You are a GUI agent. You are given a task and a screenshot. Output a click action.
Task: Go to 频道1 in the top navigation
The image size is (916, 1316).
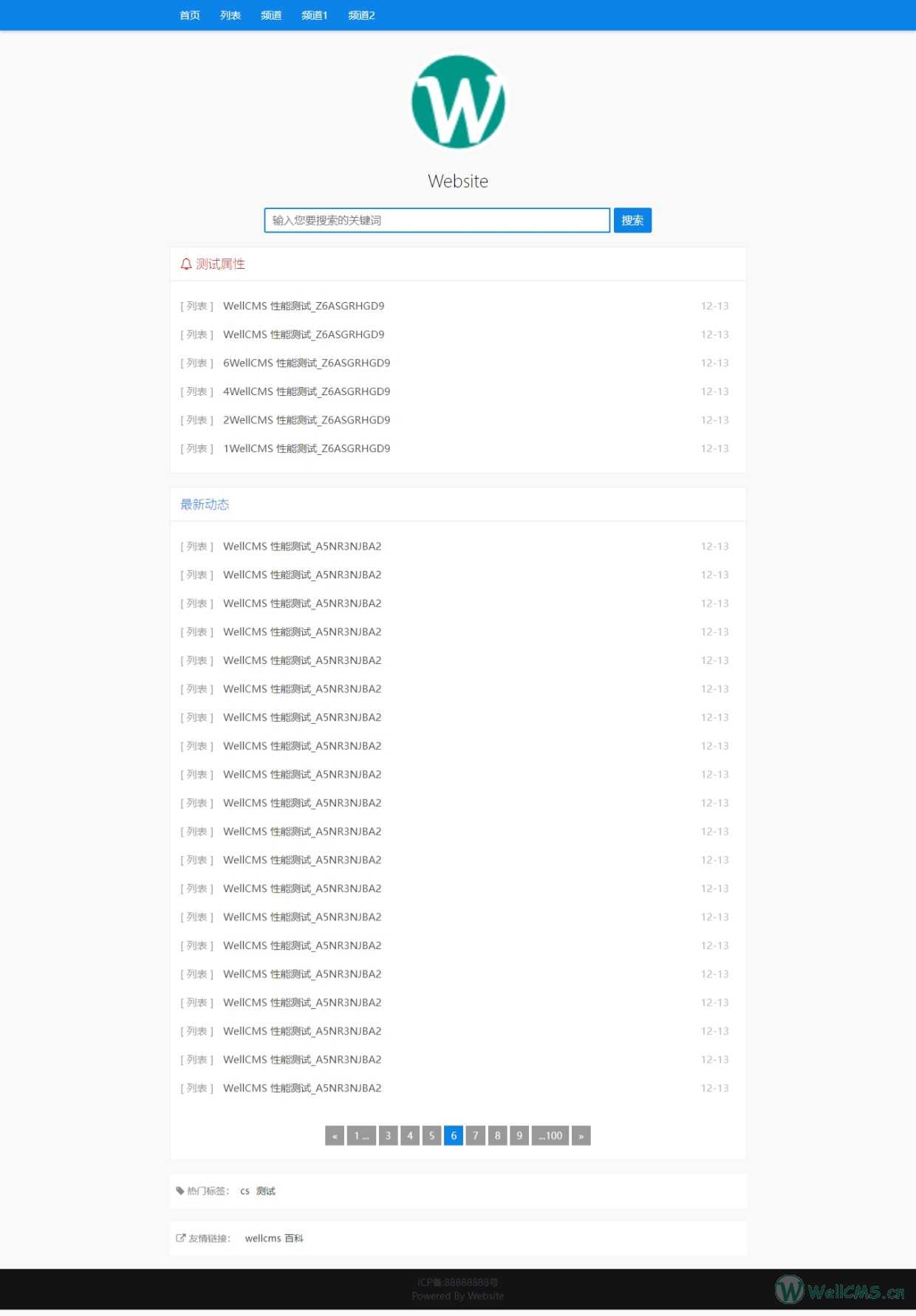[x=314, y=15]
